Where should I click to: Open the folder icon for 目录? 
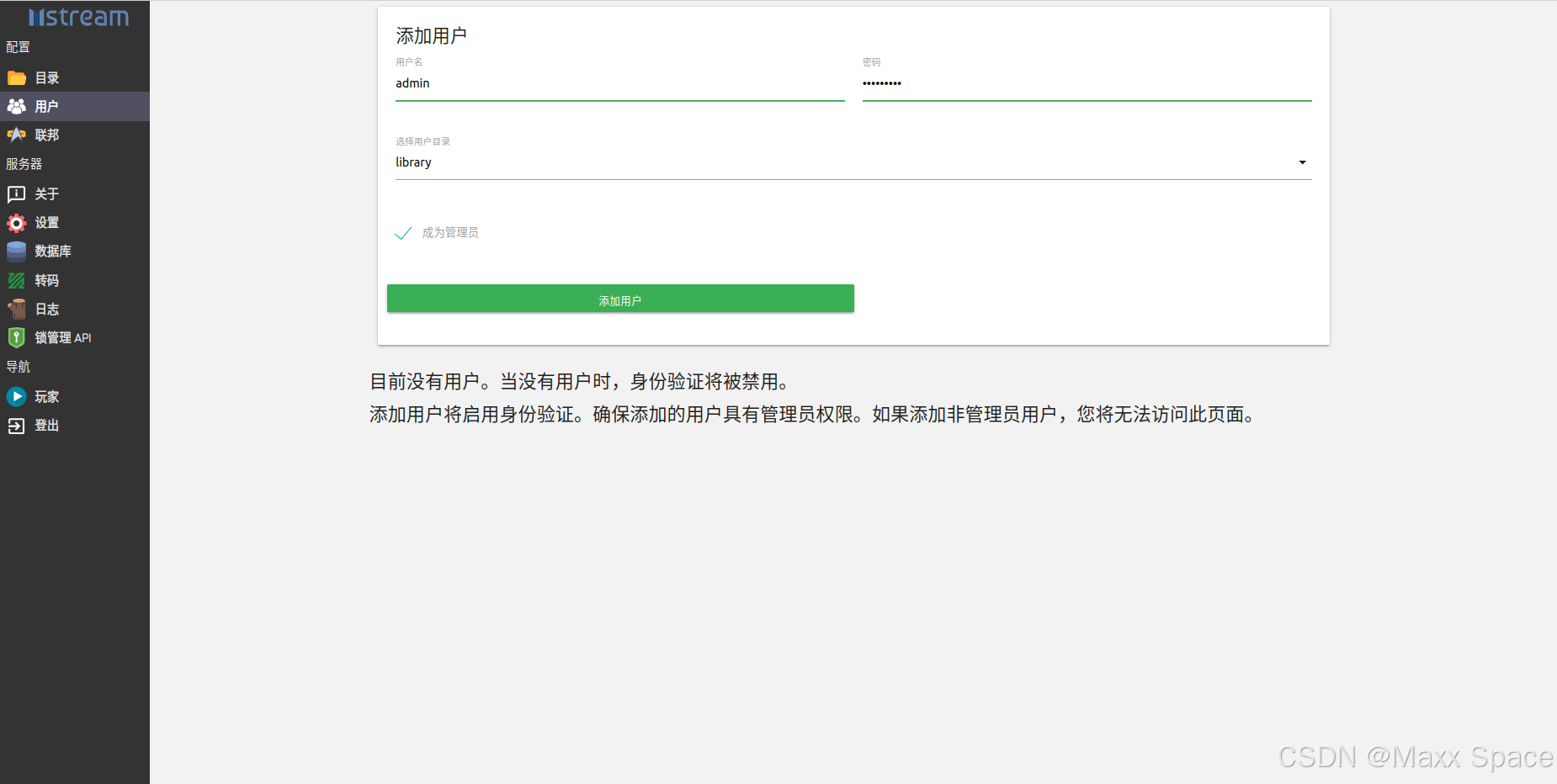17,78
